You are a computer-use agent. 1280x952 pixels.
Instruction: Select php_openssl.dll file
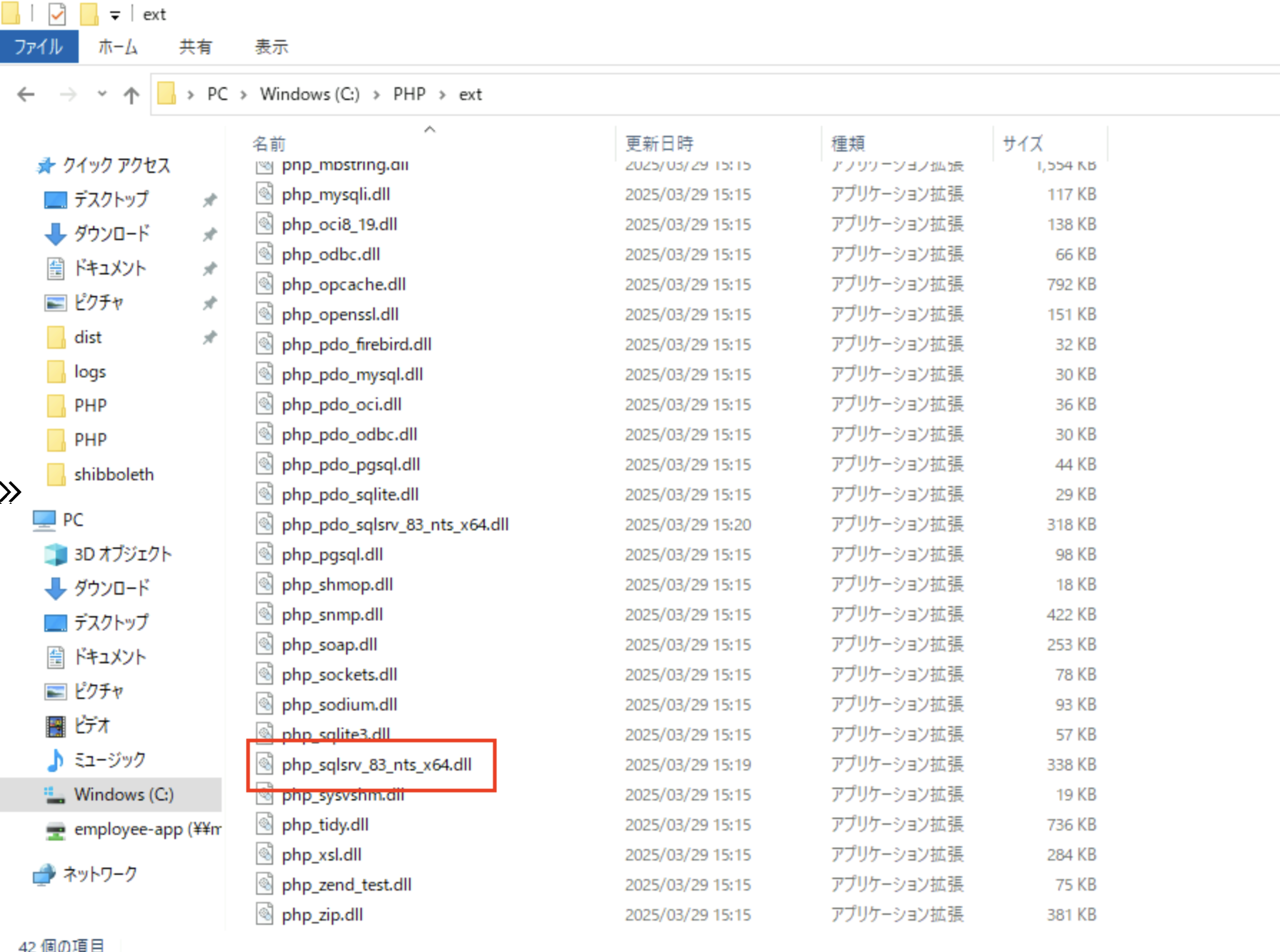(x=340, y=314)
